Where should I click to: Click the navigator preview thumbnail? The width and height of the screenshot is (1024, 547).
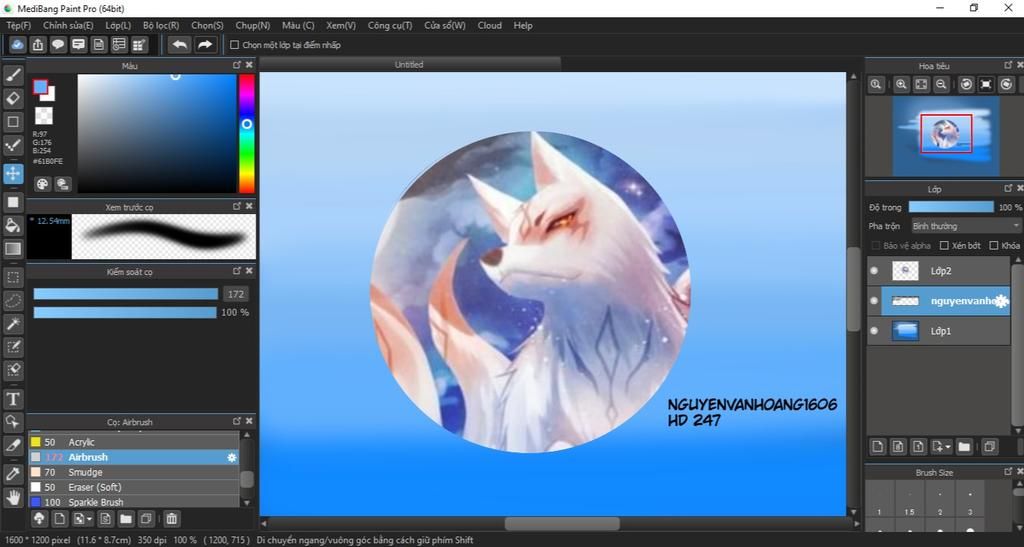tap(945, 136)
